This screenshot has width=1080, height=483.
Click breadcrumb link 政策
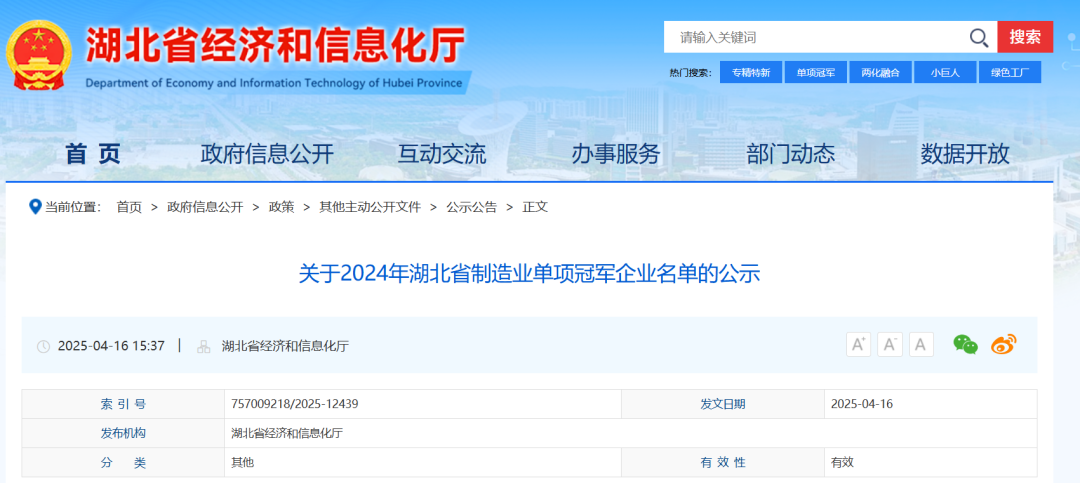tap(281, 207)
